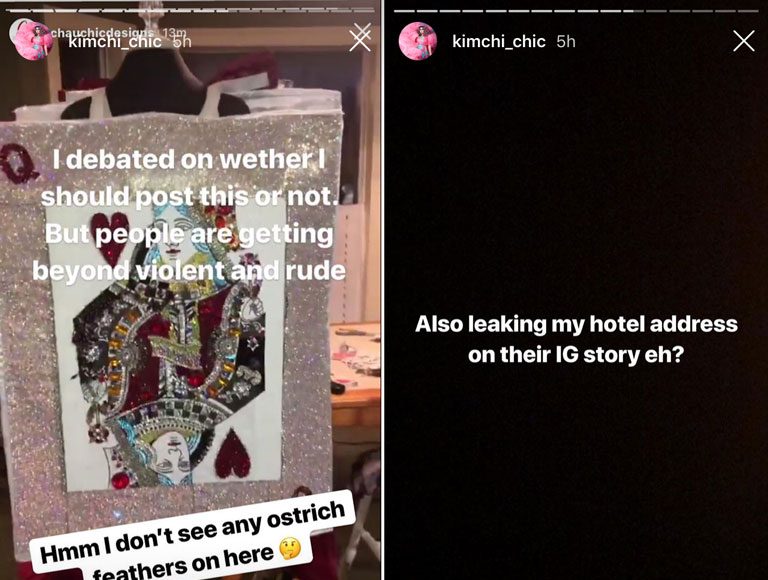Jump to first progress segment, black story
This screenshot has width=768, height=580.
405,11
